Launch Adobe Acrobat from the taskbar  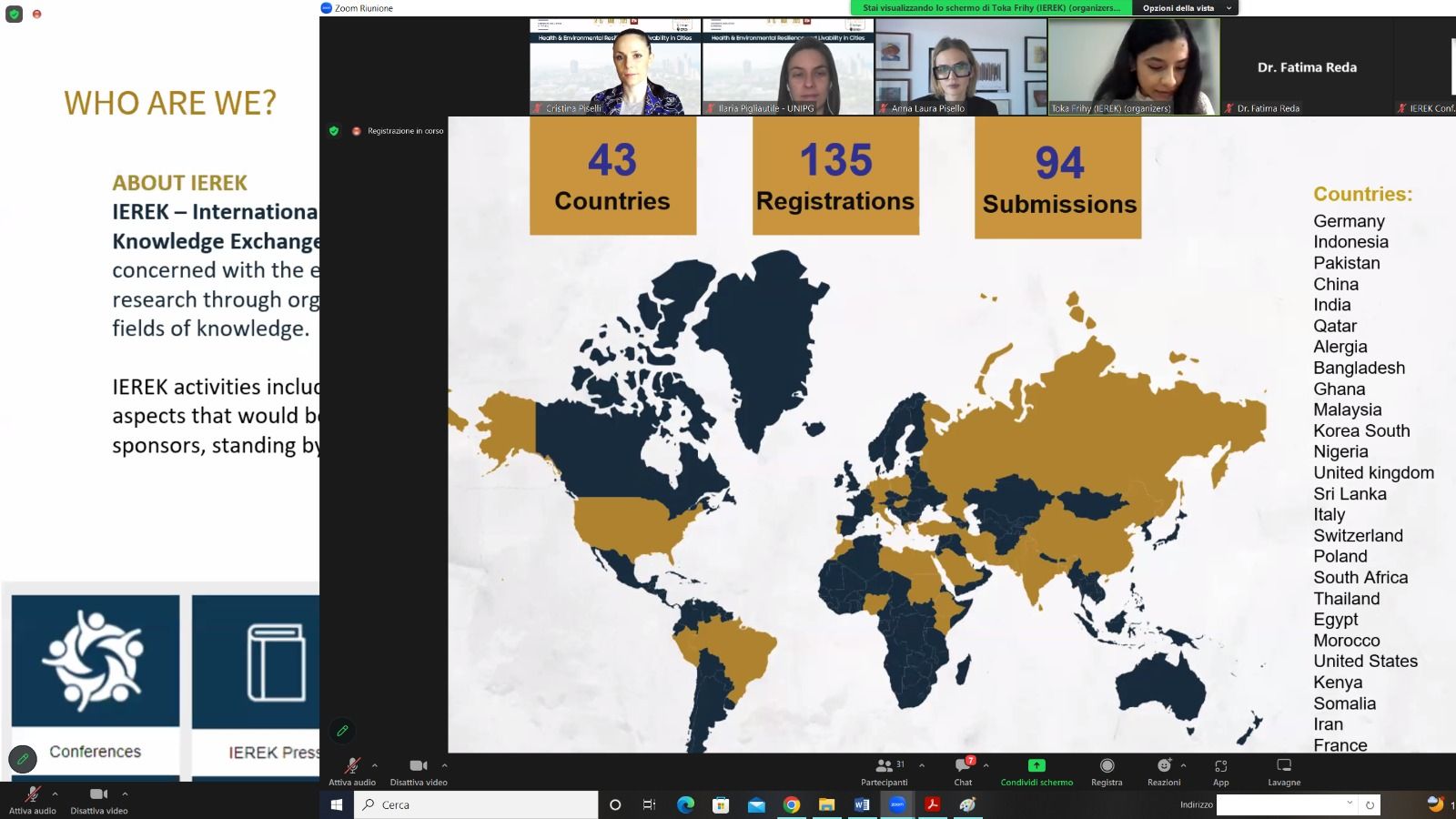tap(932, 804)
